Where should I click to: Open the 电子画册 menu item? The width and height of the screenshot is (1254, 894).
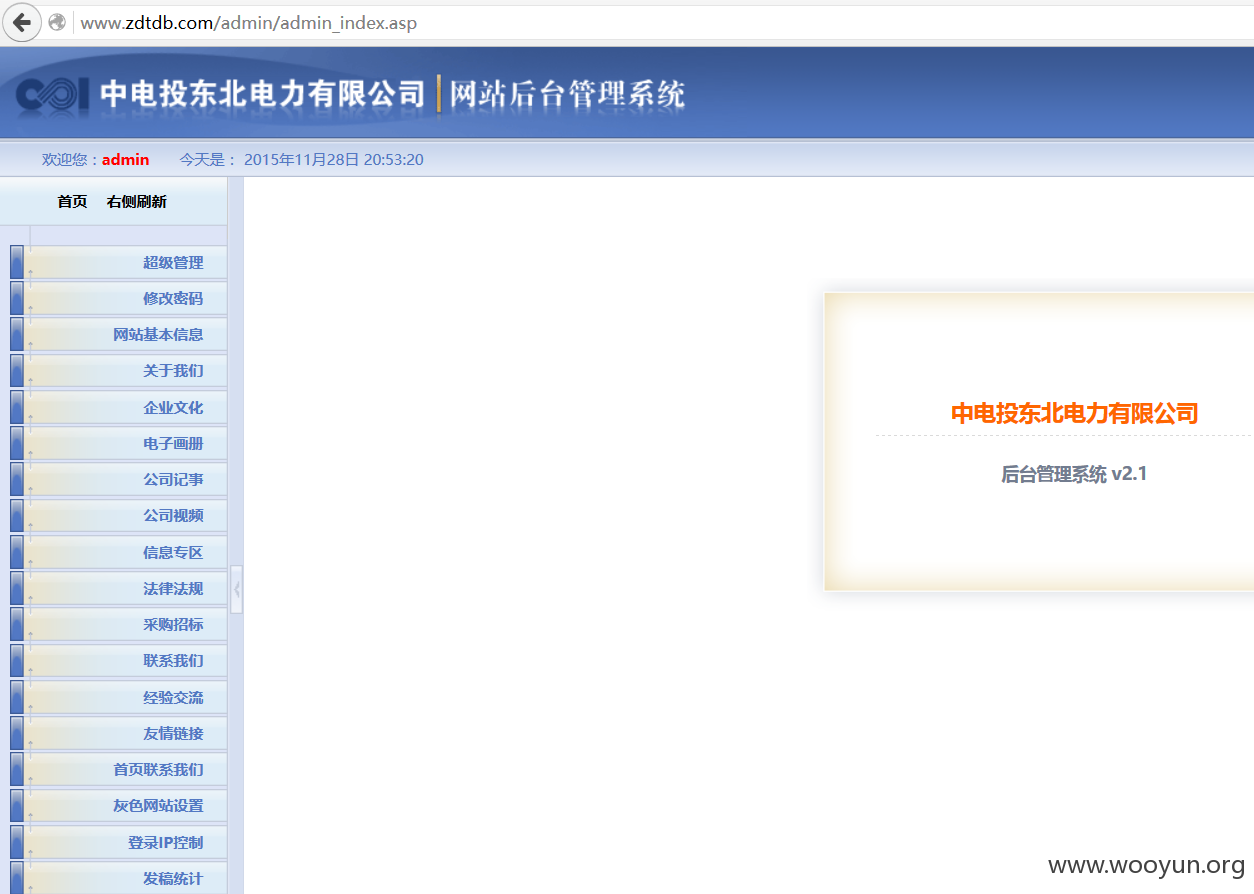173,443
